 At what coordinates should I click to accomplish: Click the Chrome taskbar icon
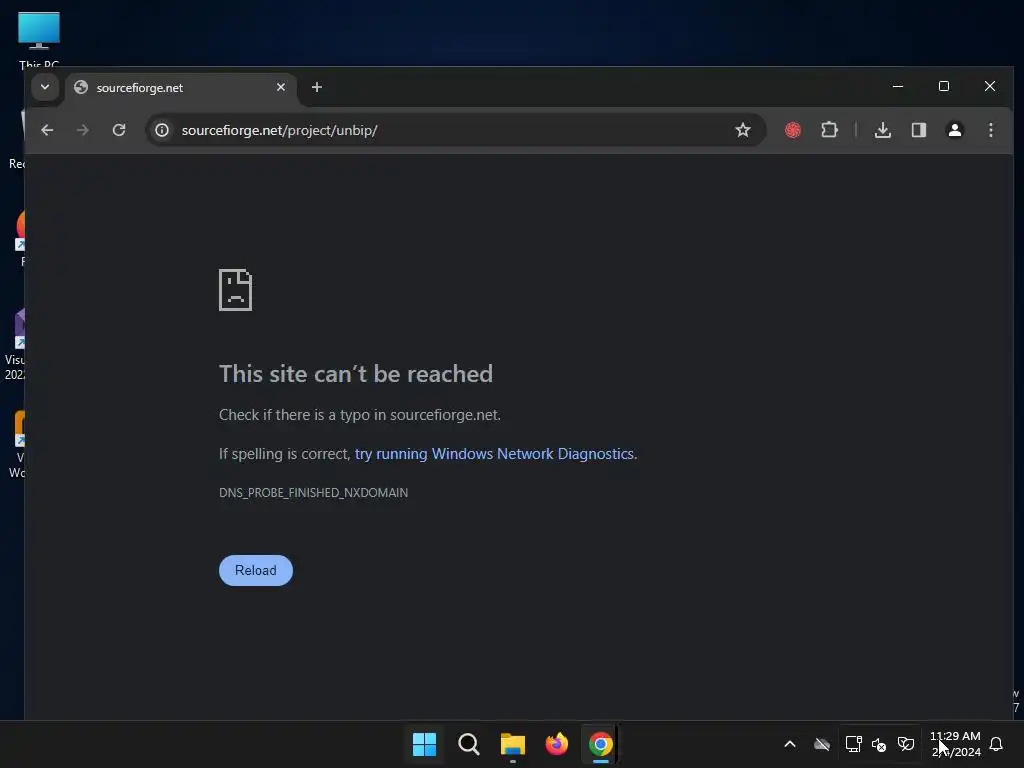600,744
